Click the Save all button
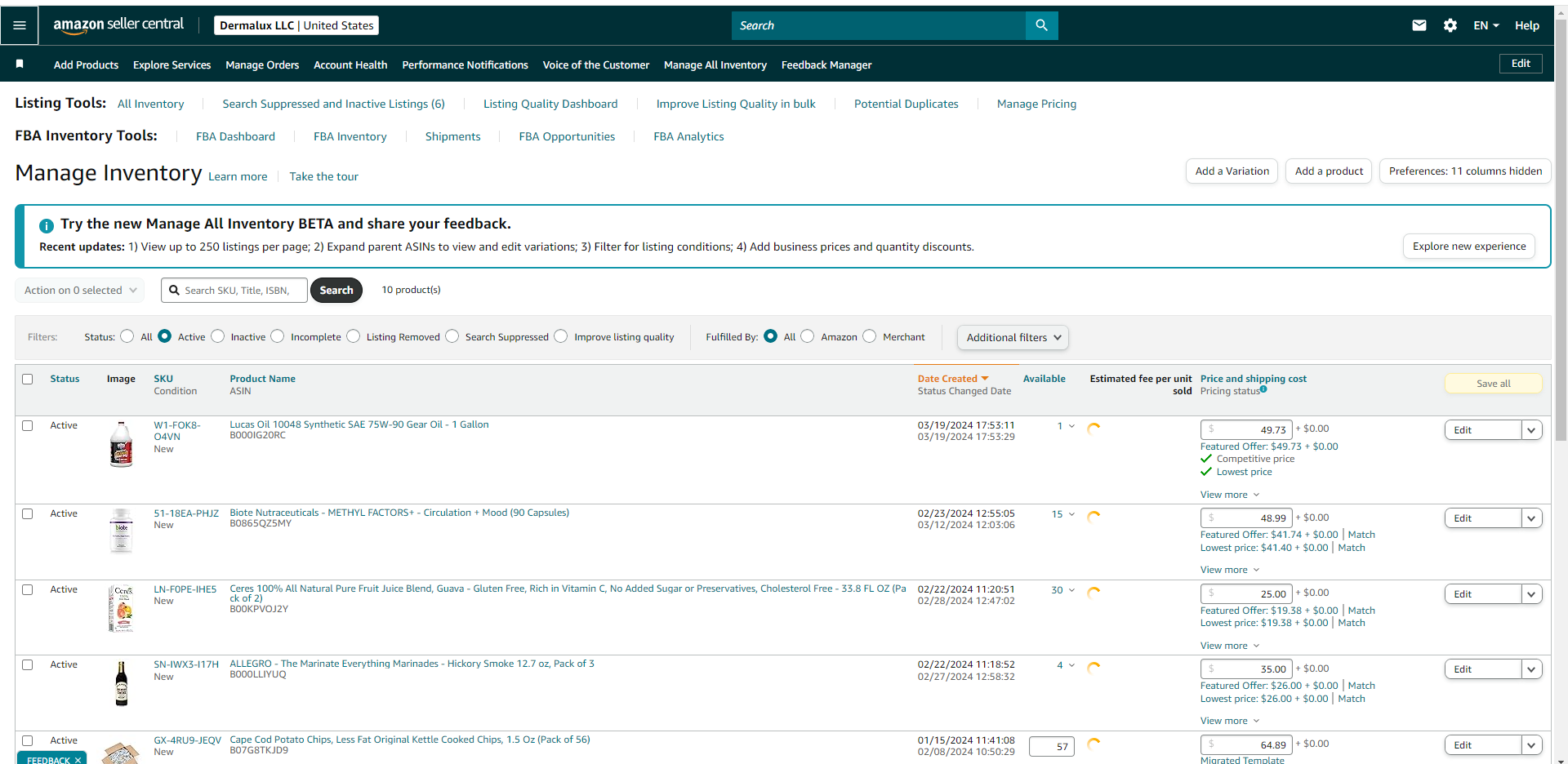The image size is (1568, 764). click(1494, 384)
